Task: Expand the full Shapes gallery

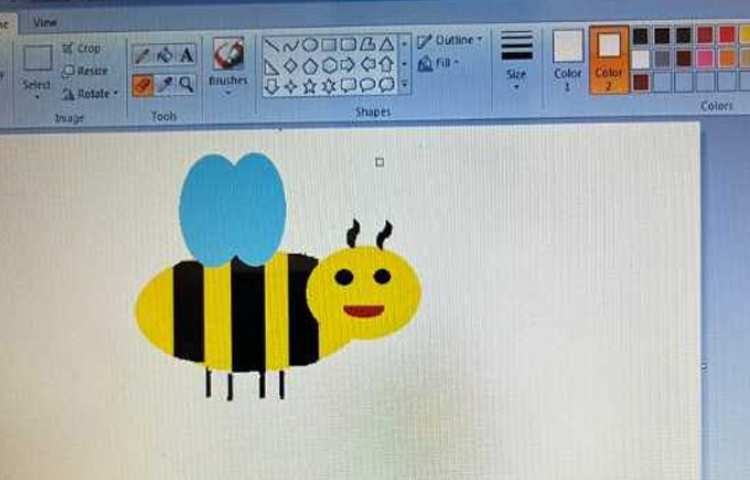Action: pos(405,85)
